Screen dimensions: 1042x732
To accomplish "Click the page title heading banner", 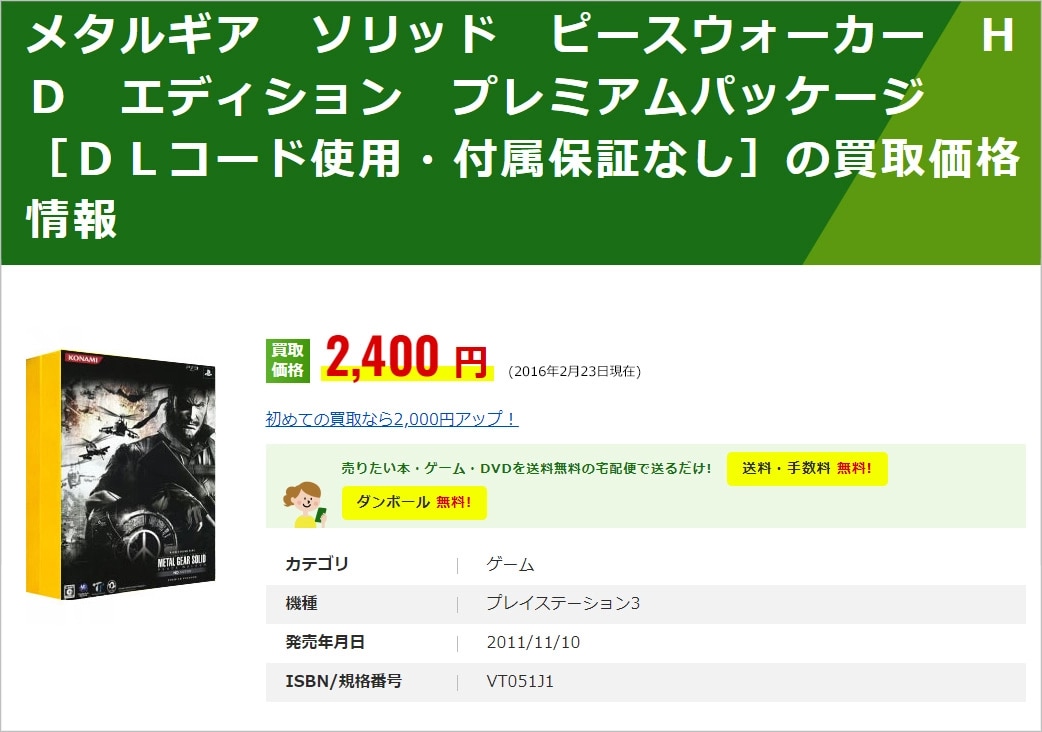I will point(521,132).
